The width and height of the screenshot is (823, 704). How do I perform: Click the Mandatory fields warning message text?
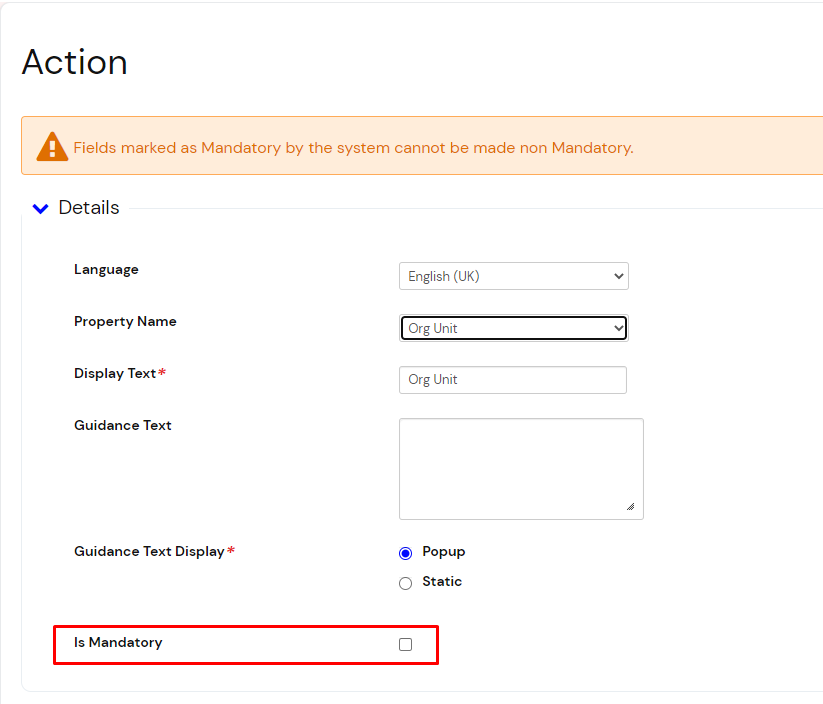click(353, 148)
